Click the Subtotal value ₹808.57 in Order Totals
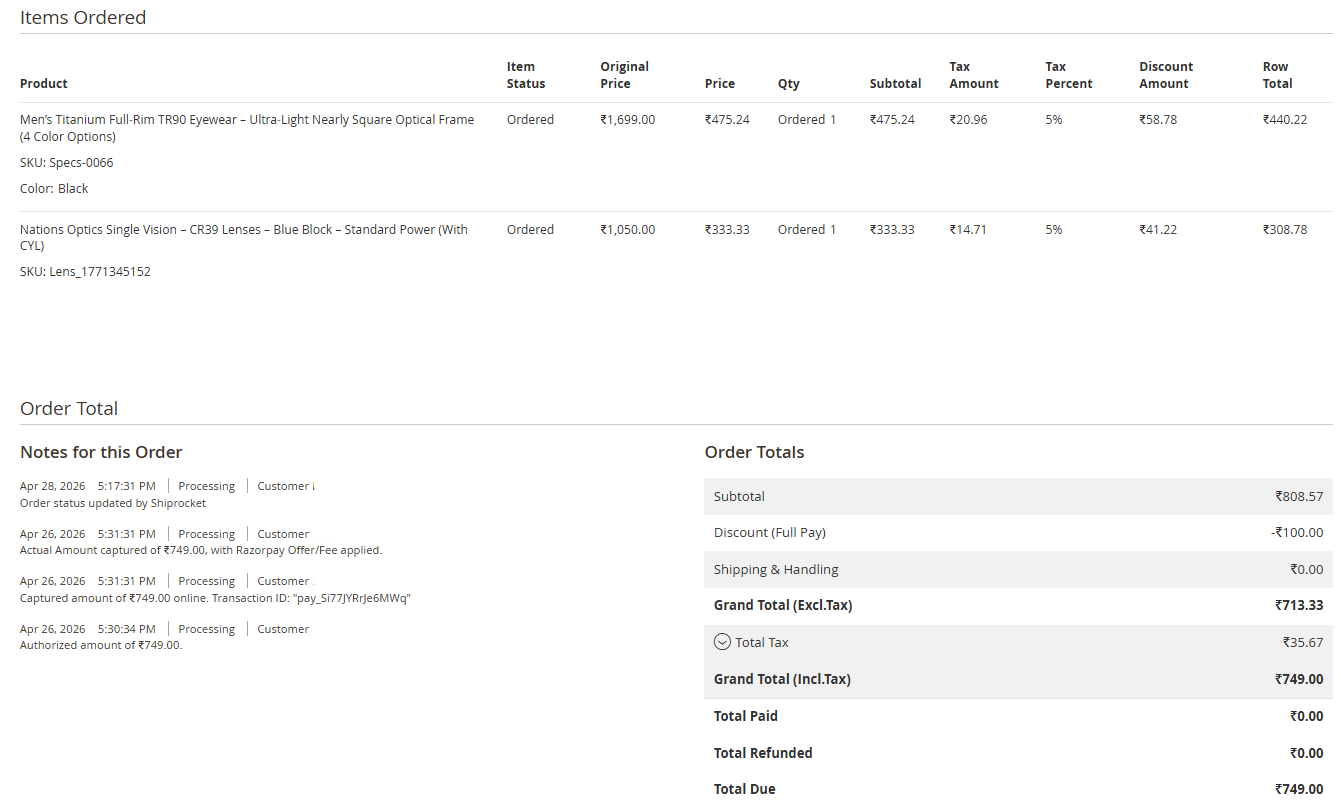Viewport: 1341px width, 808px height. tap(1298, 496)
